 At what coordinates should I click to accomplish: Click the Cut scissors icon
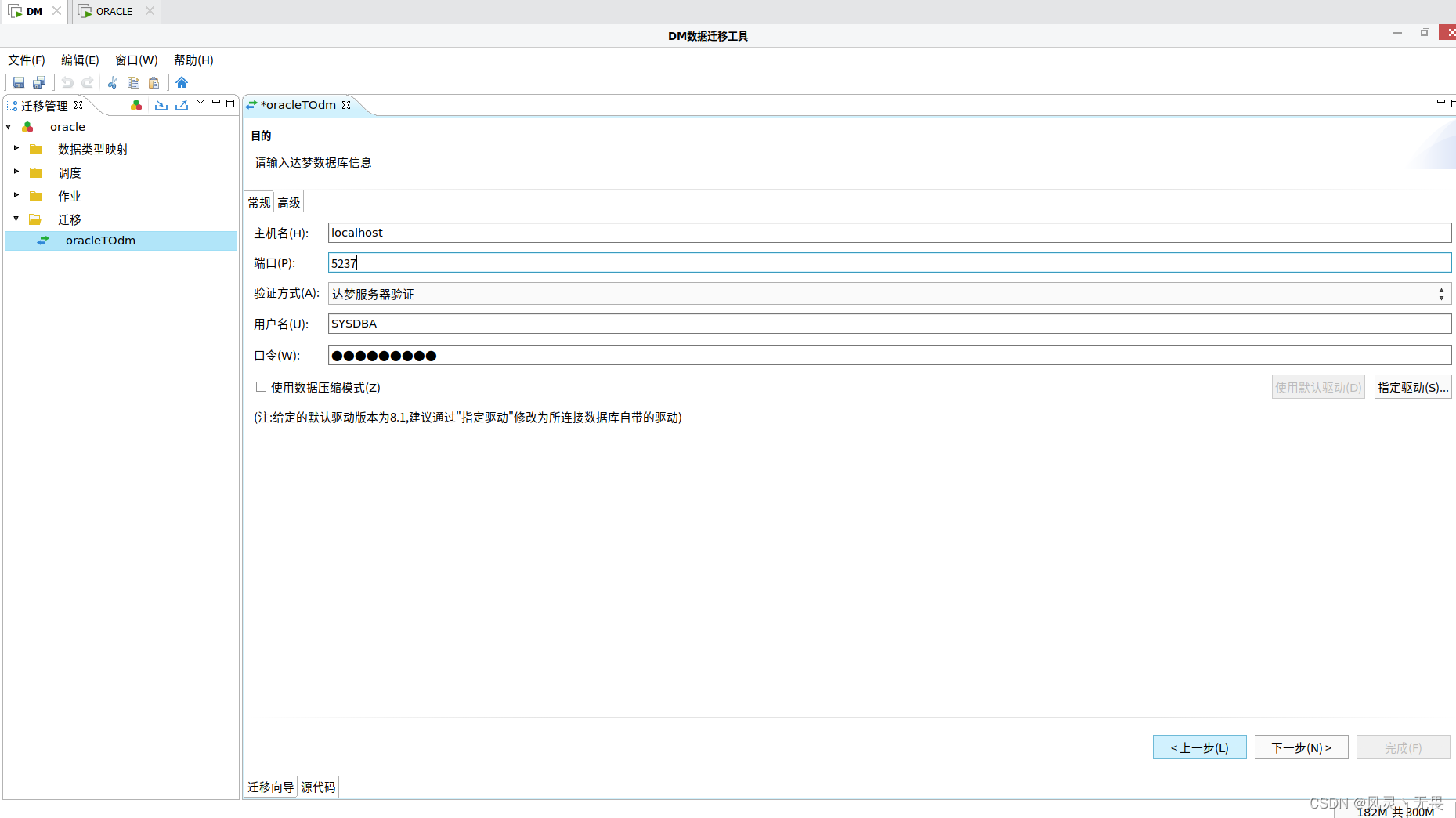113,82
